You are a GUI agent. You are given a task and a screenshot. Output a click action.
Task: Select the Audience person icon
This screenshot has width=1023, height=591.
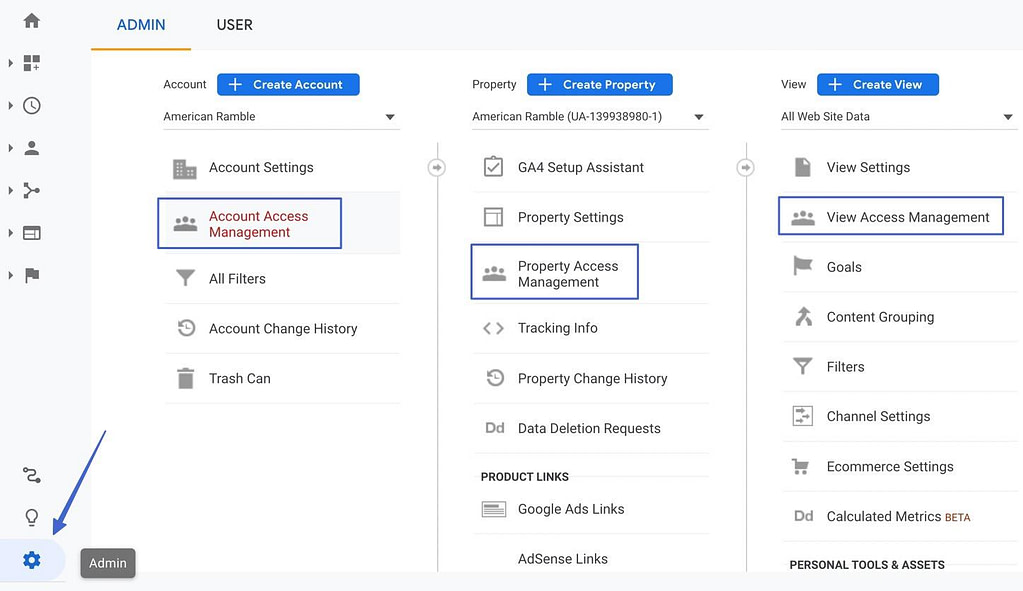point(31,147)
